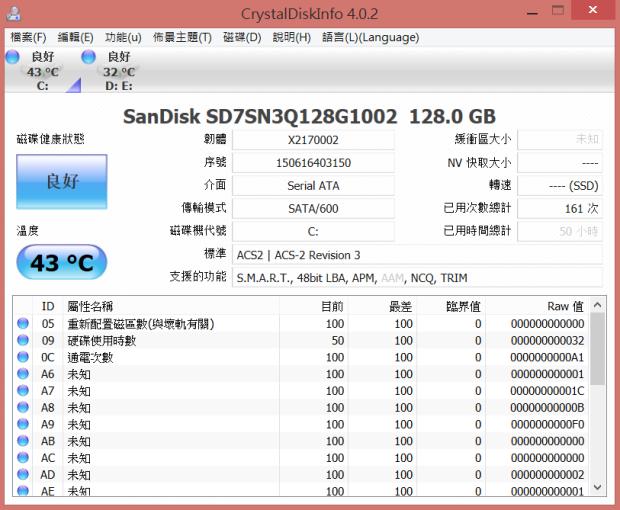
Task: Click status orb for attribute 09 row
Action: tap(23, 341)
